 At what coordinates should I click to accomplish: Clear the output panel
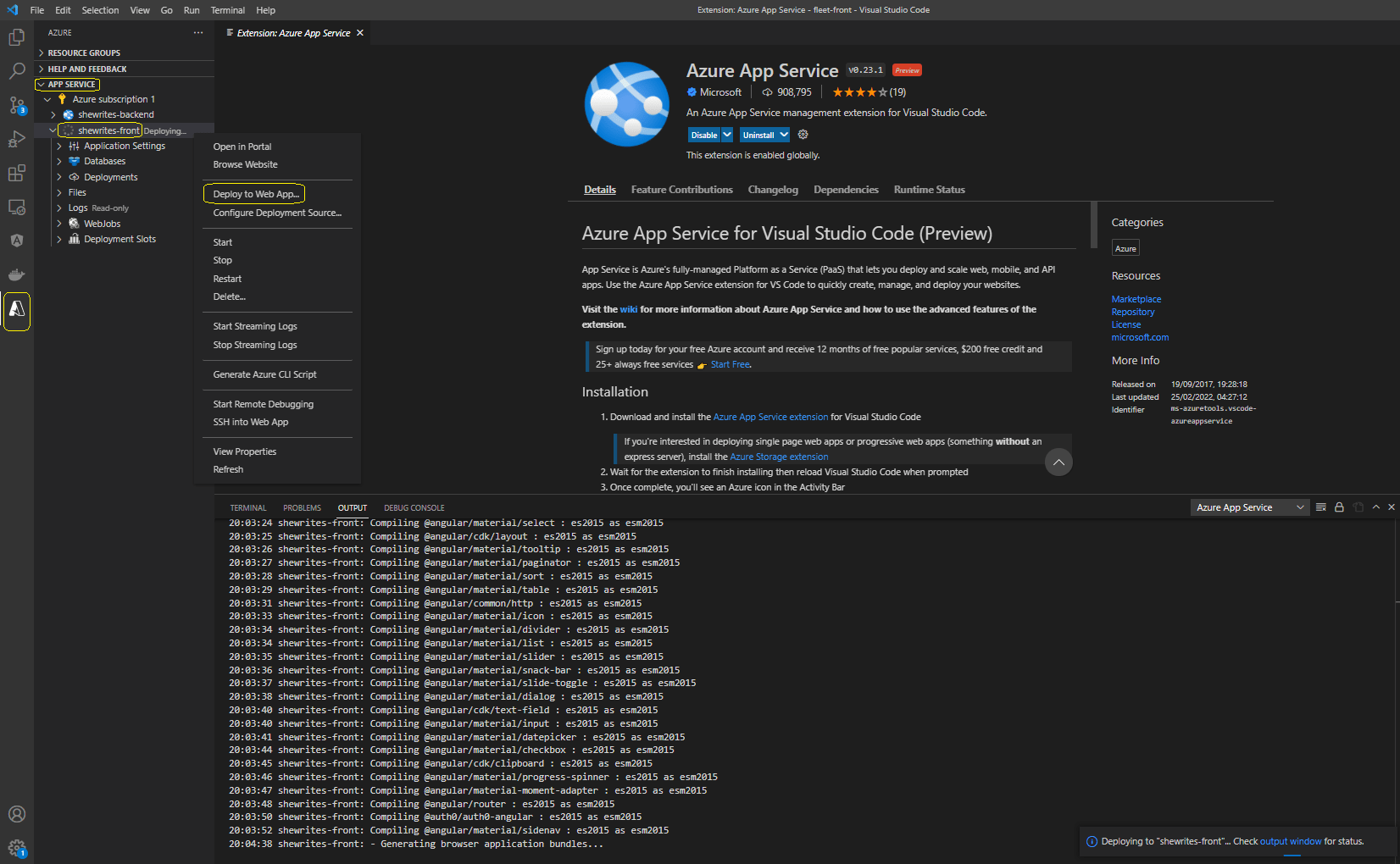[x=1321, y=507]
